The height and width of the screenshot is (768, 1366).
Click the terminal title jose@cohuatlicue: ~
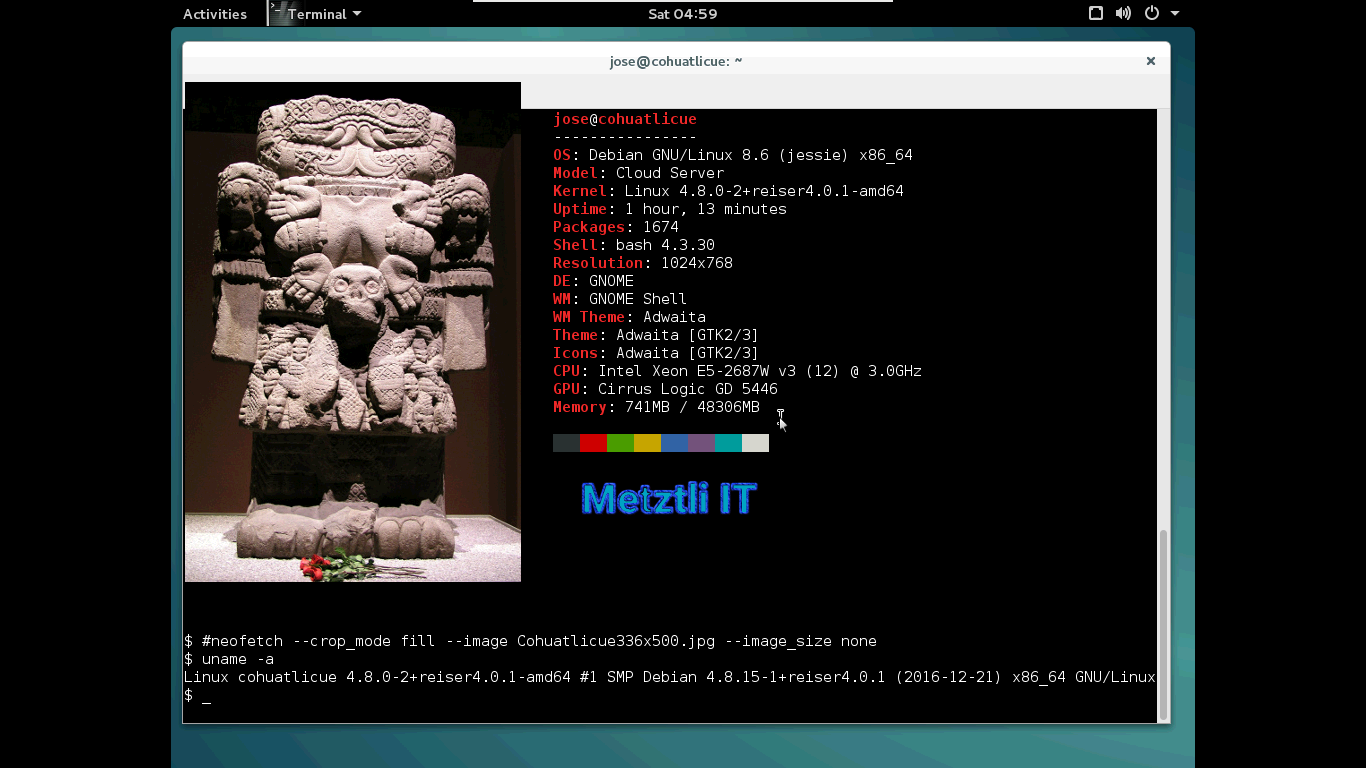pos(676,61)
